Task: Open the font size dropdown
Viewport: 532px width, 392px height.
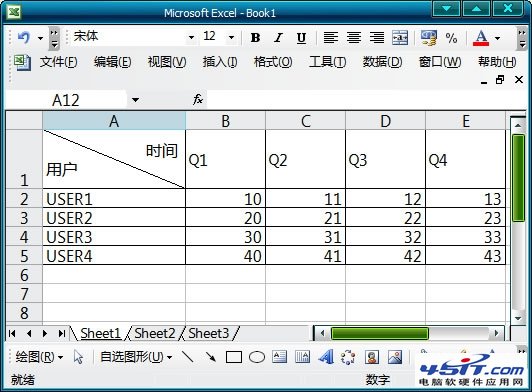Action: click(231, 37)
